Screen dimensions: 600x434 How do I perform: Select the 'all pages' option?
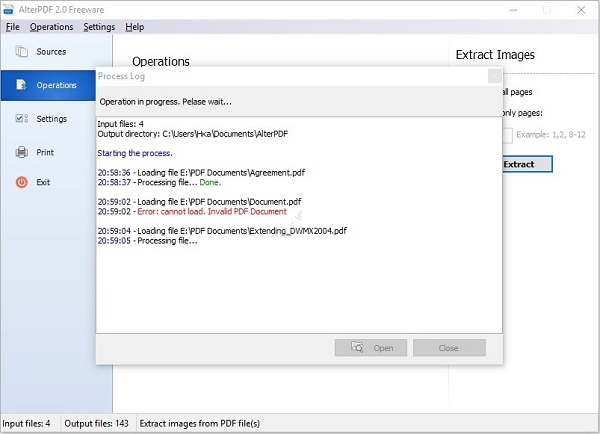coord(517,92)
